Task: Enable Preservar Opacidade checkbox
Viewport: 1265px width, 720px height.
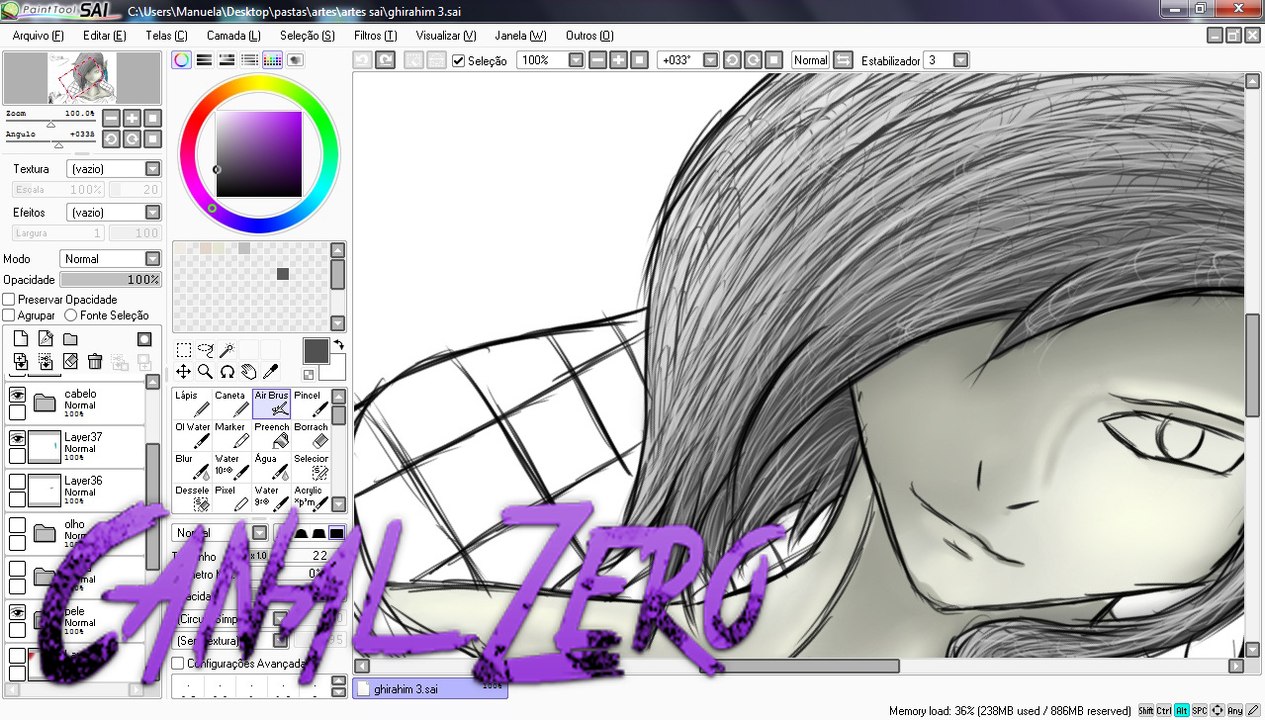Action: pos(9,300)
